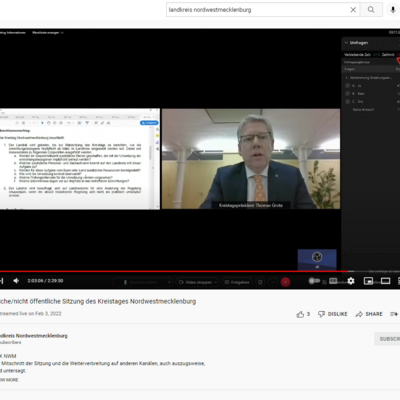This screenshot has width=400, height=400.
Task: Open the microphone options dropdown arrow
Action: pyautogui.click(x=169, y=282)
